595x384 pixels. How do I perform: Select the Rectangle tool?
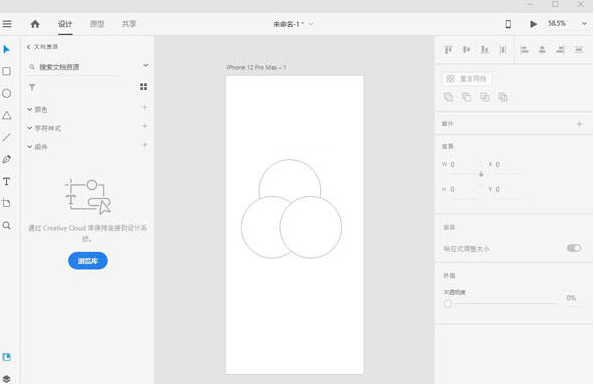click(x=6, y=71)
